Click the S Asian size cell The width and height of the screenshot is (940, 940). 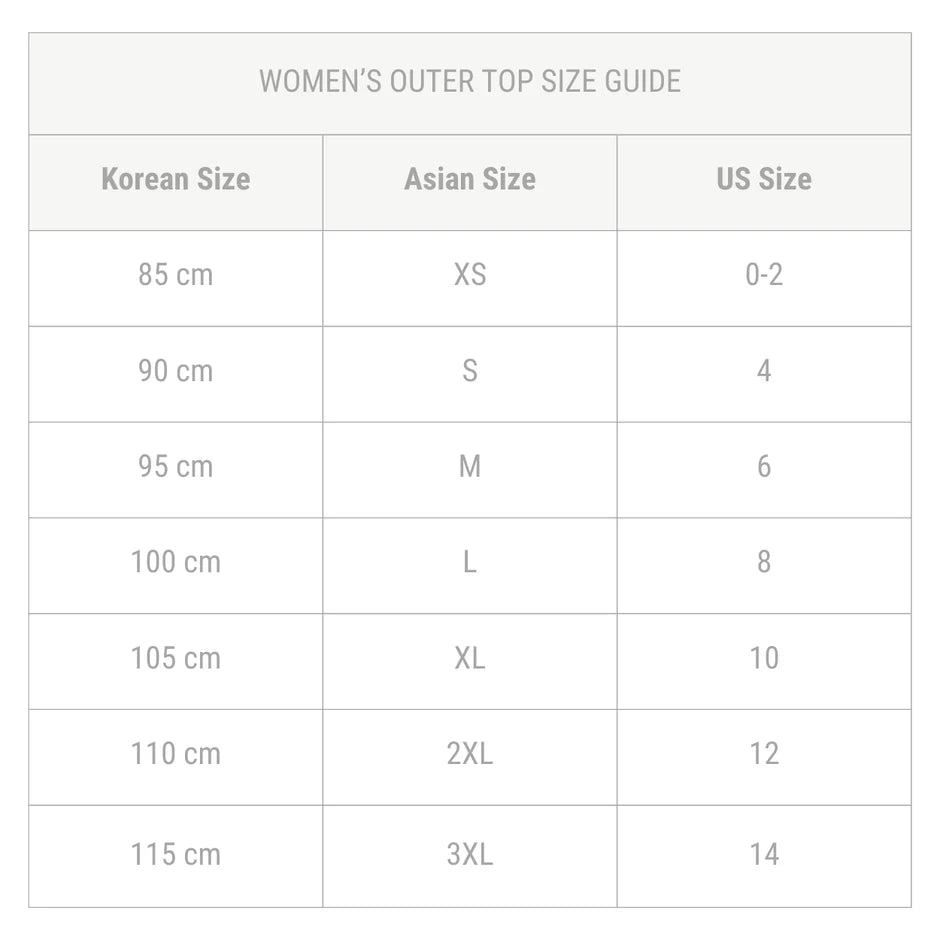point(470,371)
